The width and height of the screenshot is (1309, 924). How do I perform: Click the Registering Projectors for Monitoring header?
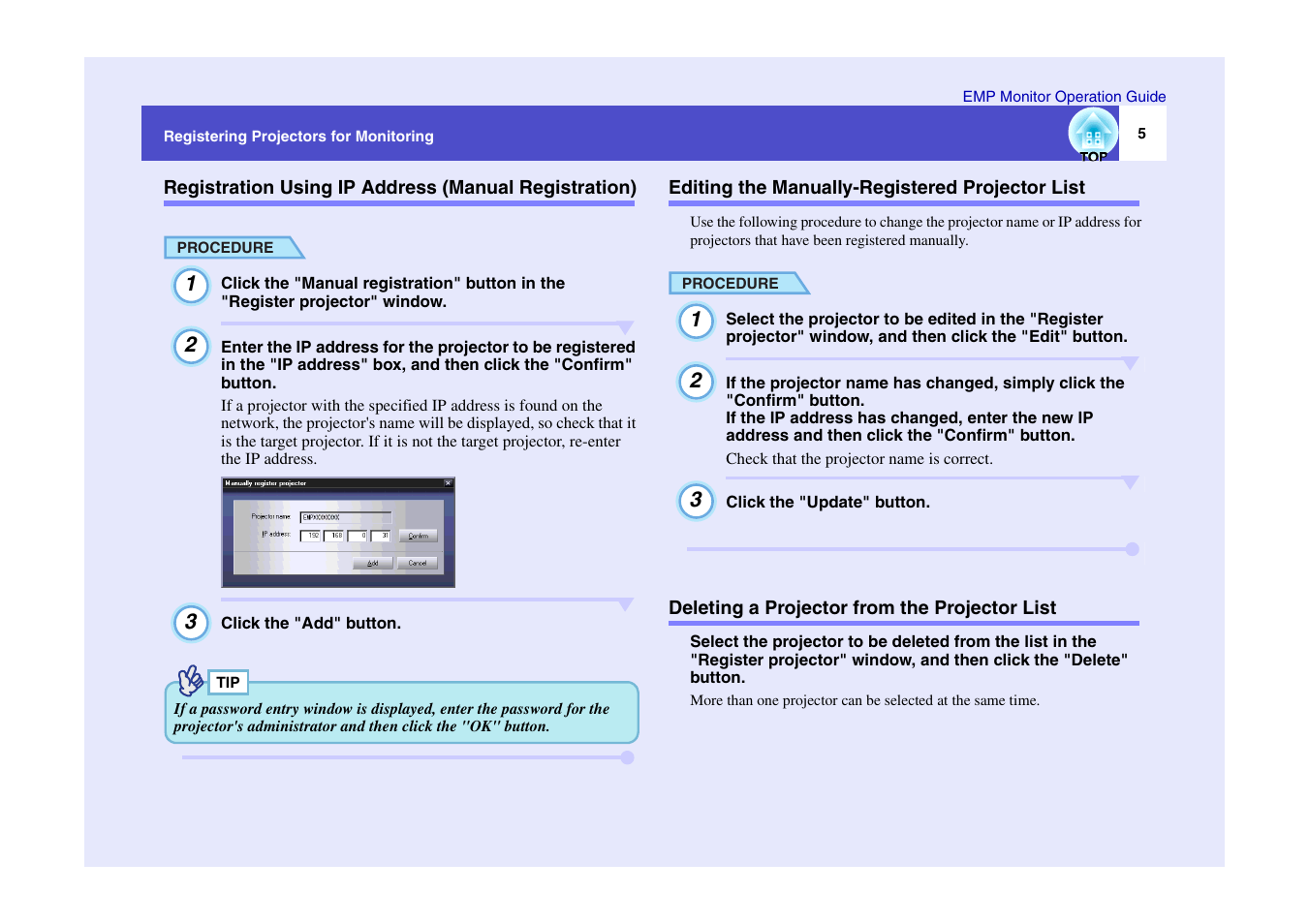[x=298, y=137]
